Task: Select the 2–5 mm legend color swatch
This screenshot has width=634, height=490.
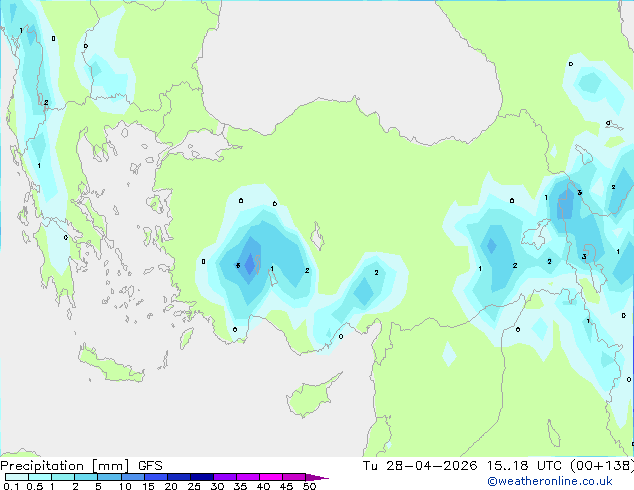Action: [x=86, y=477]
